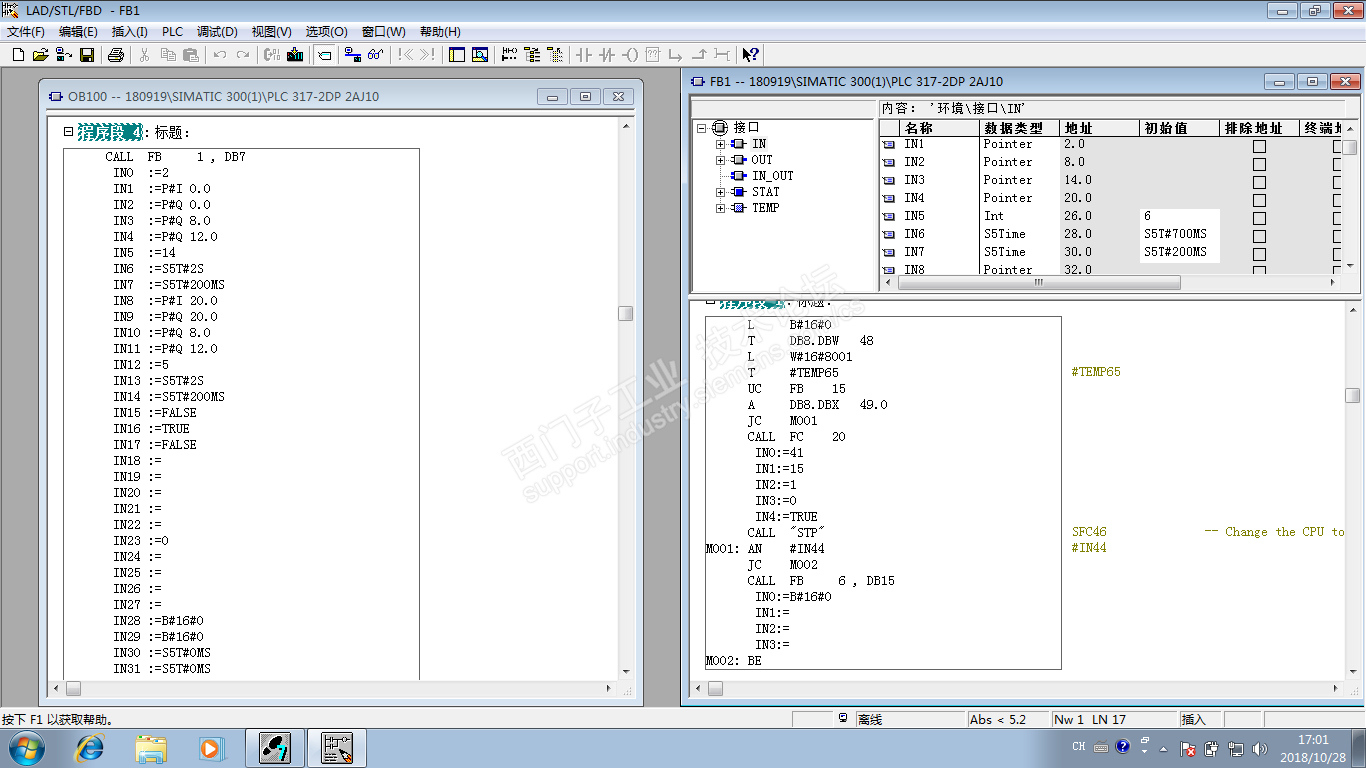The height and width of the screenshot is (768, 1366).
Task: Click the Open branch toolbar icon
Action: [x=676, y=55]
